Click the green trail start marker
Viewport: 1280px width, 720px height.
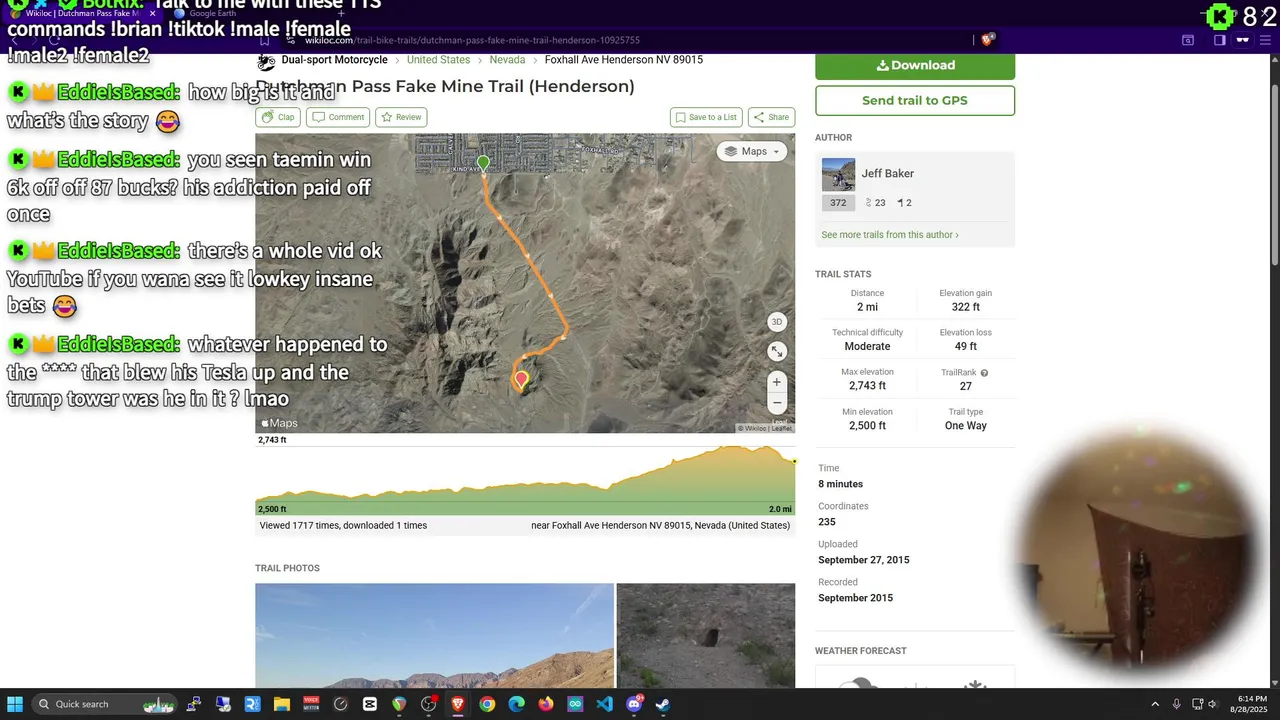(484, 164)
